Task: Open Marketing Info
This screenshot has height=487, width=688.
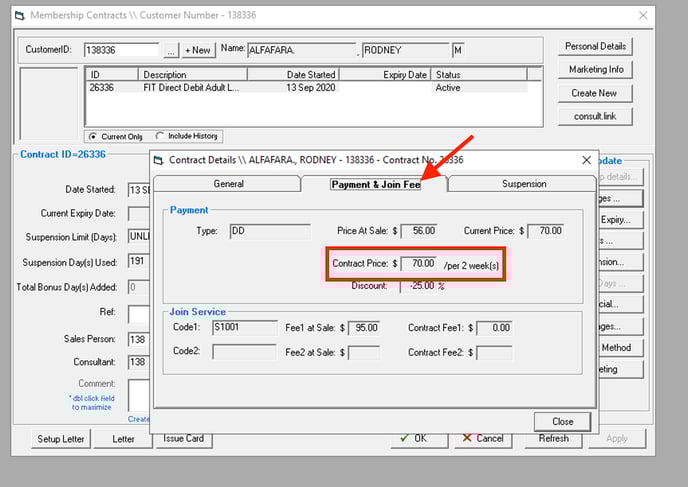Action: (x=595, y=70)
